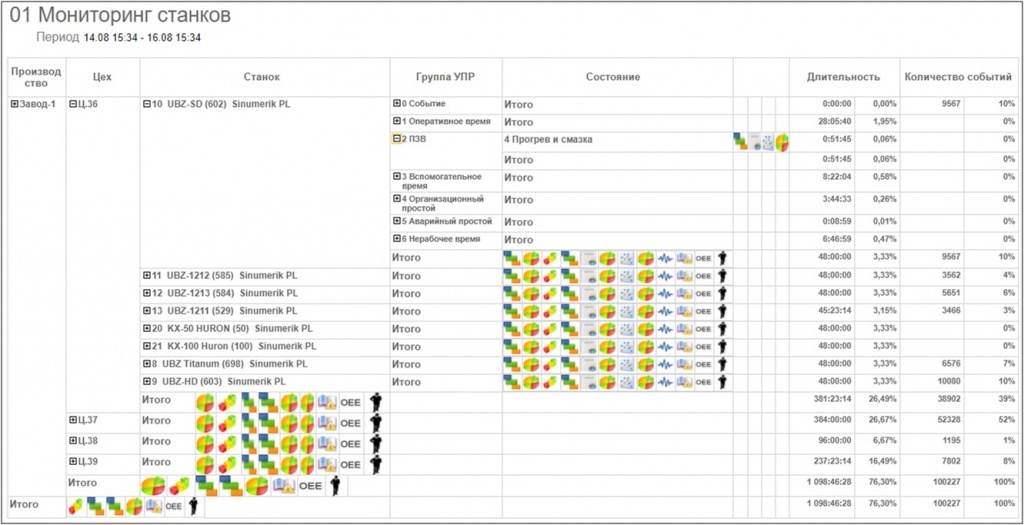
Task: Expand the 4 Организационный простой group
Action: (396, 199)
